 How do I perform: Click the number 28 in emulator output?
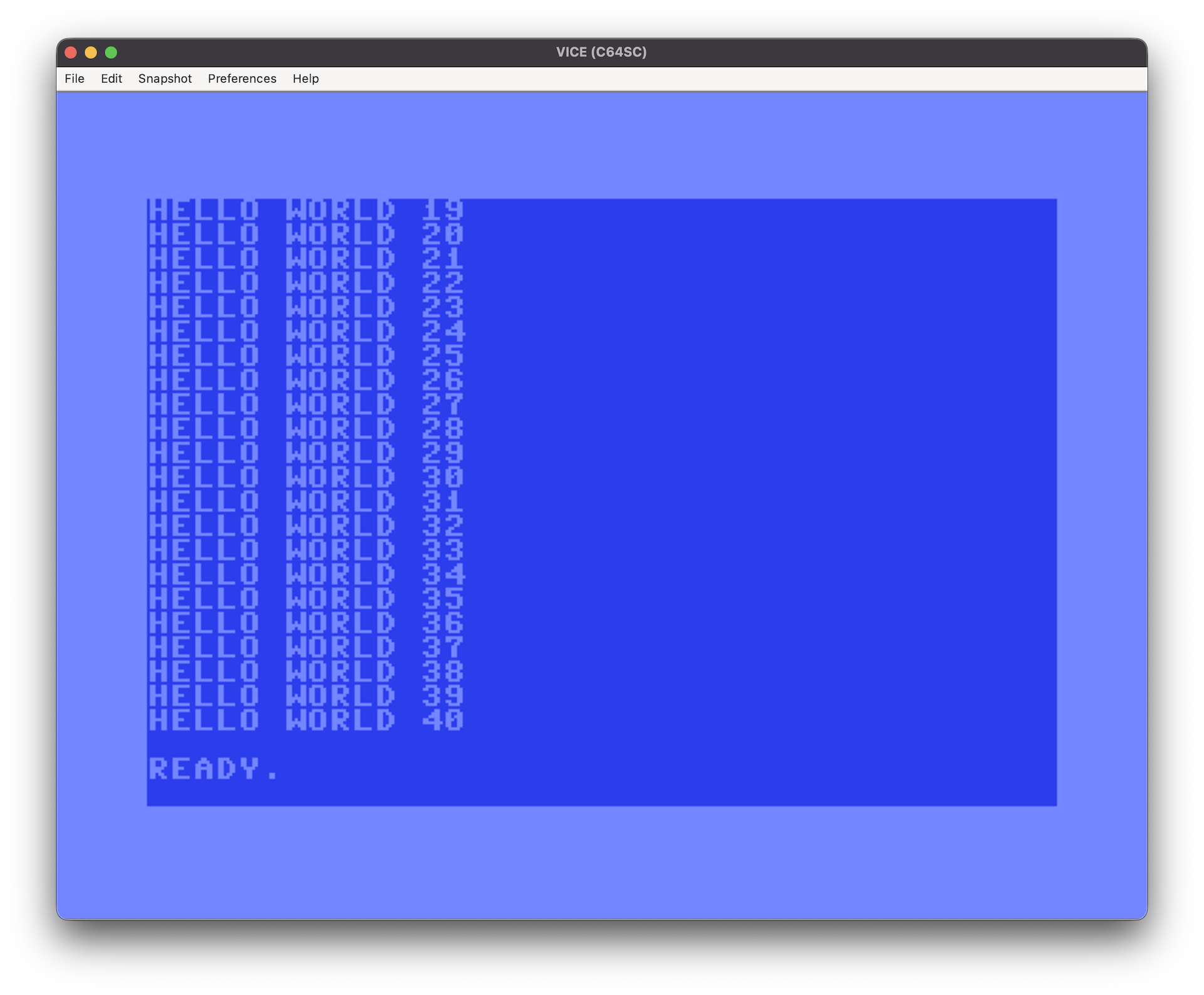click(442, 429)
